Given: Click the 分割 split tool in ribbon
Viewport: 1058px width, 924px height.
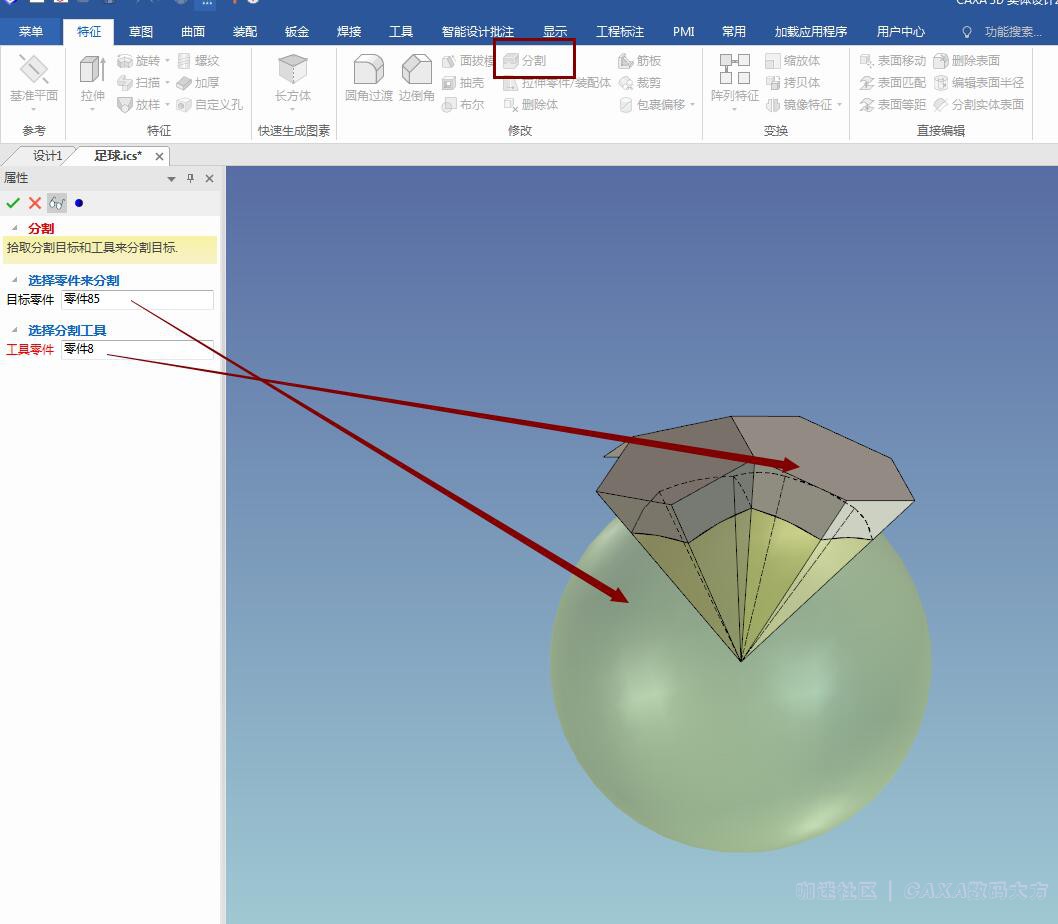Looking at the screenshot, I should click(x=526, y=61).
